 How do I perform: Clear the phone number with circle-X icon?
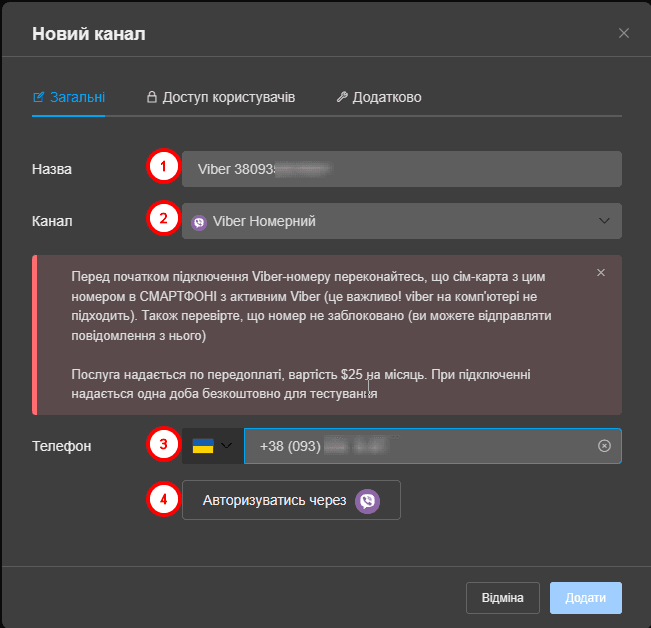(x=604, y=446)
